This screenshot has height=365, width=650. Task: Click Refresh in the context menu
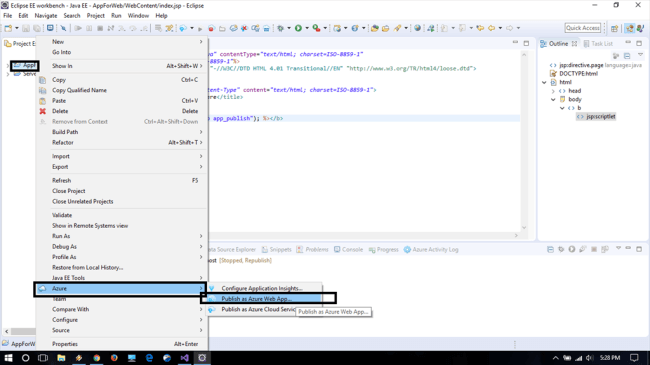[120, 180]
